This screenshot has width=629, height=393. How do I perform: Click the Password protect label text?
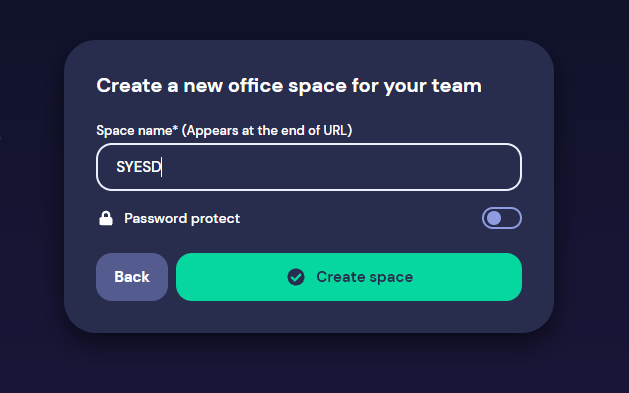(182, 219)
